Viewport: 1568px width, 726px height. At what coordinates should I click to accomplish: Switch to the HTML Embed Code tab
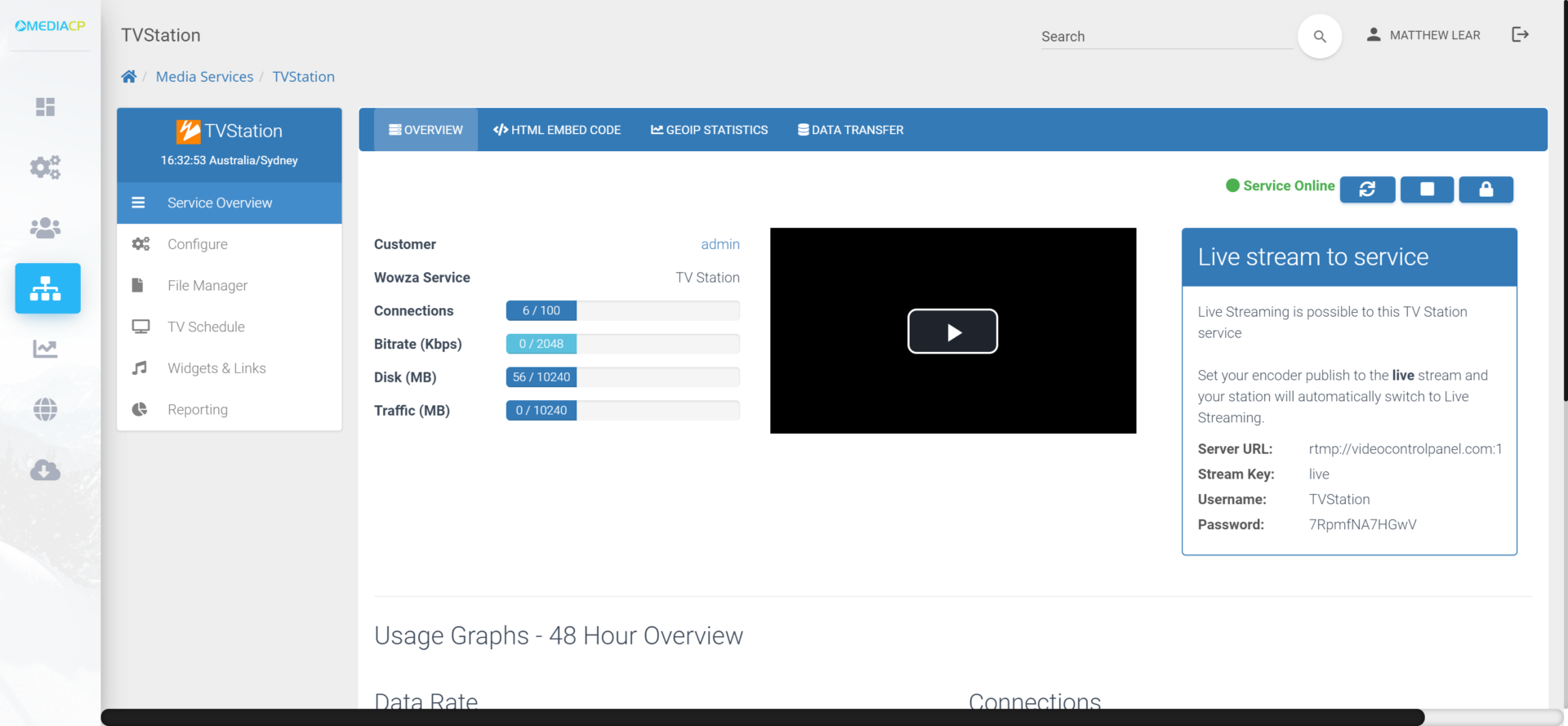[557, 130]
